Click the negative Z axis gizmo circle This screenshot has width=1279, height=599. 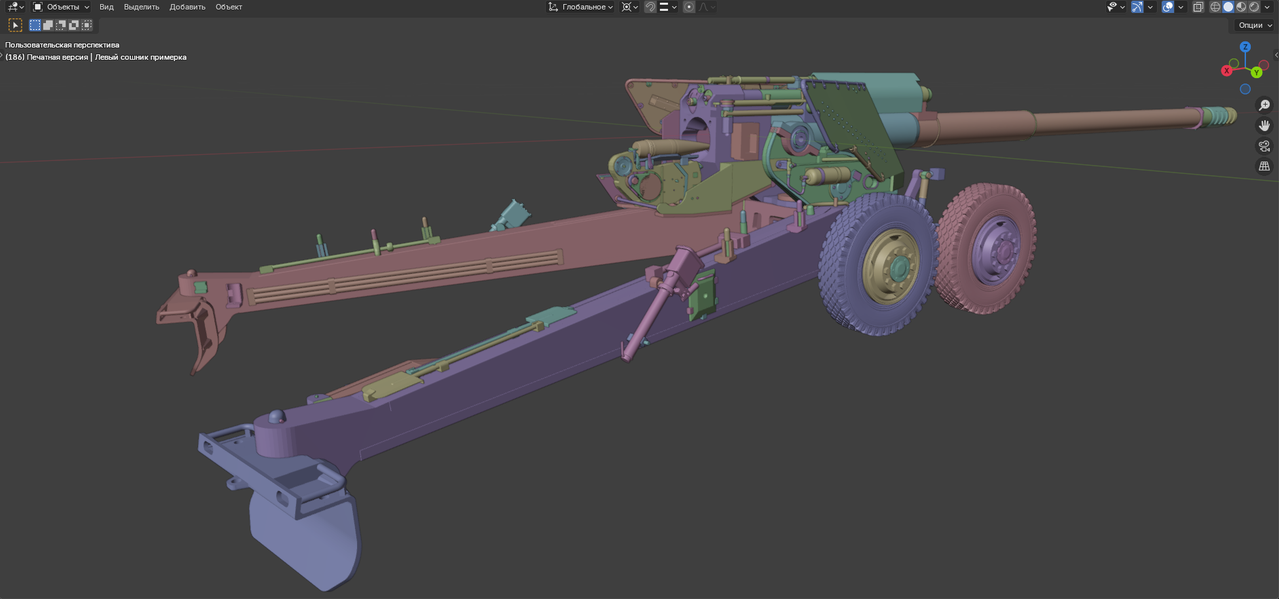point(1245,89)
